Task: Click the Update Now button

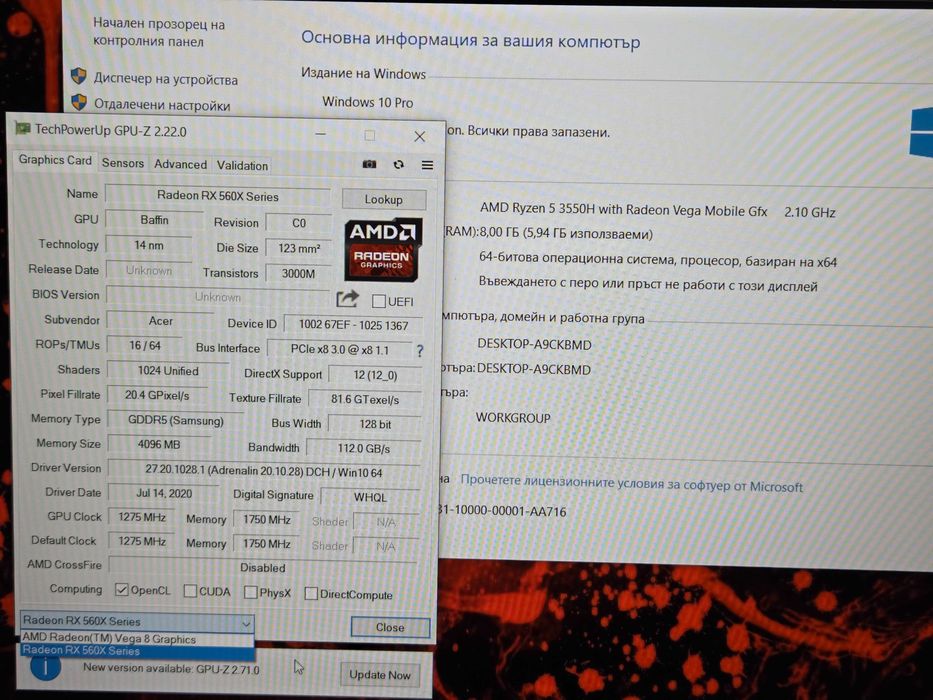Action: click(x=380, y=674)
